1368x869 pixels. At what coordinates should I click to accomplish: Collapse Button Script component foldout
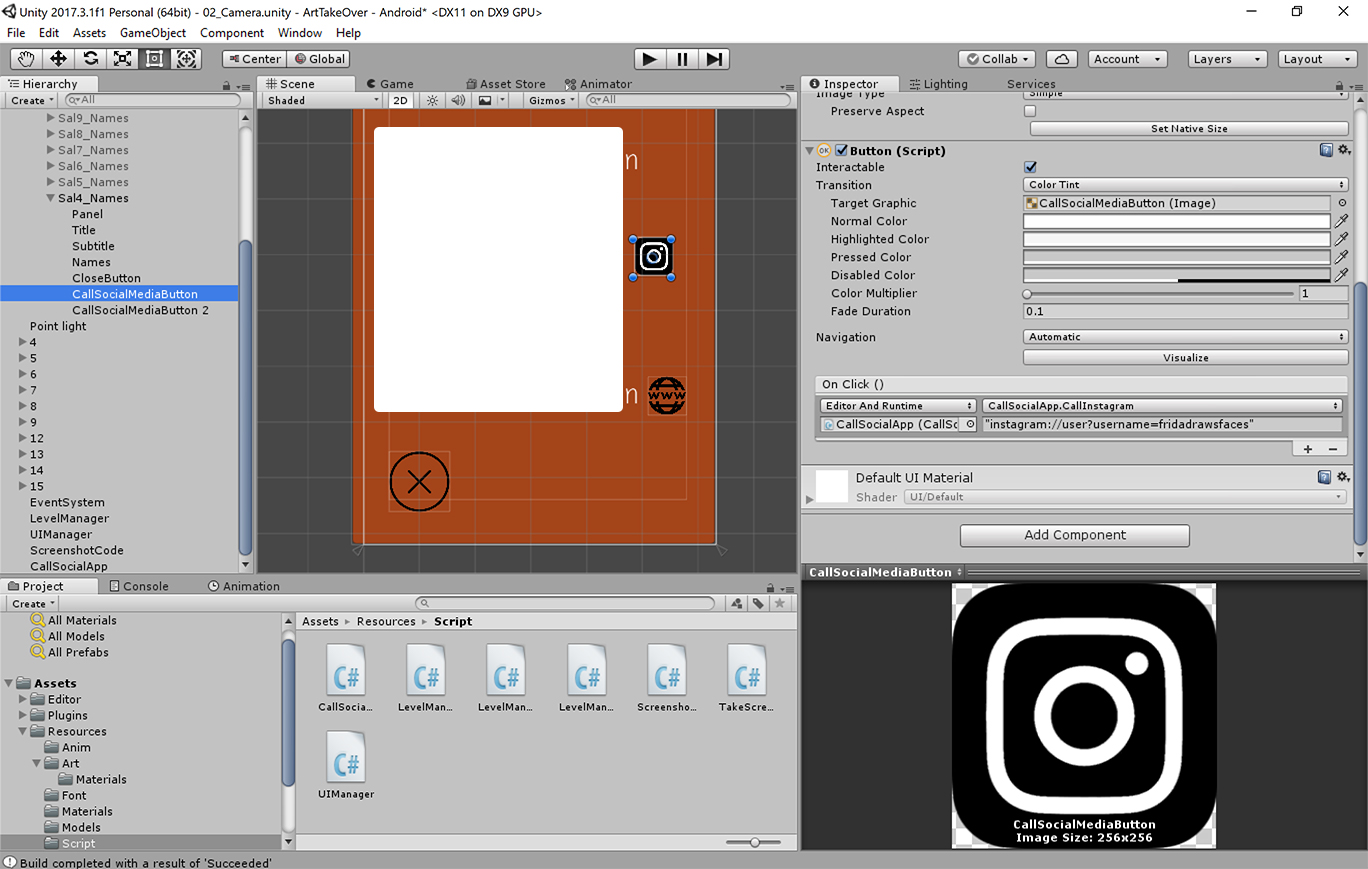pyautogui.click(x=810, y=151)
